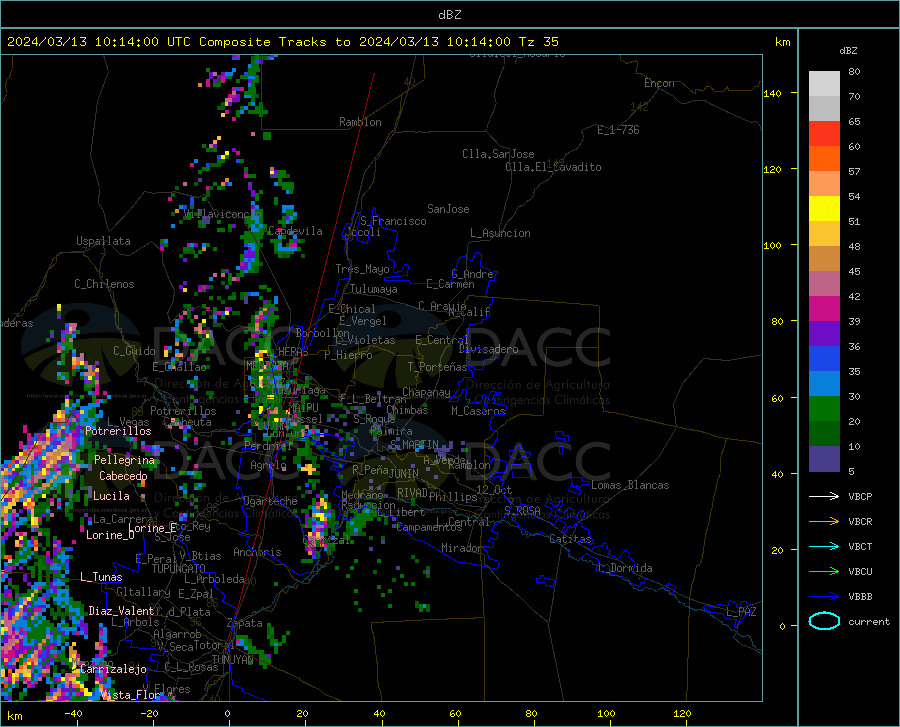Click the dBZ title at top
The height and width of the screenshot is (727, 900).
click(x=449, y=15)
